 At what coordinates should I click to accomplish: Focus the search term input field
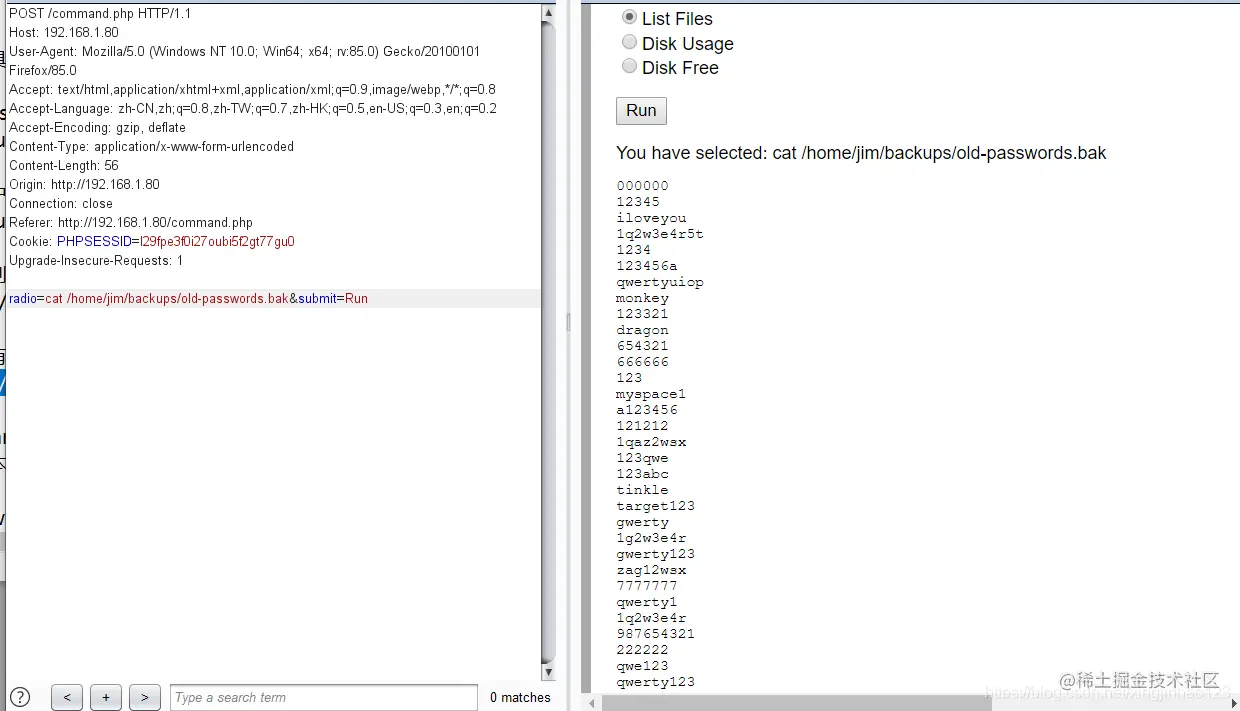(323, 697)
